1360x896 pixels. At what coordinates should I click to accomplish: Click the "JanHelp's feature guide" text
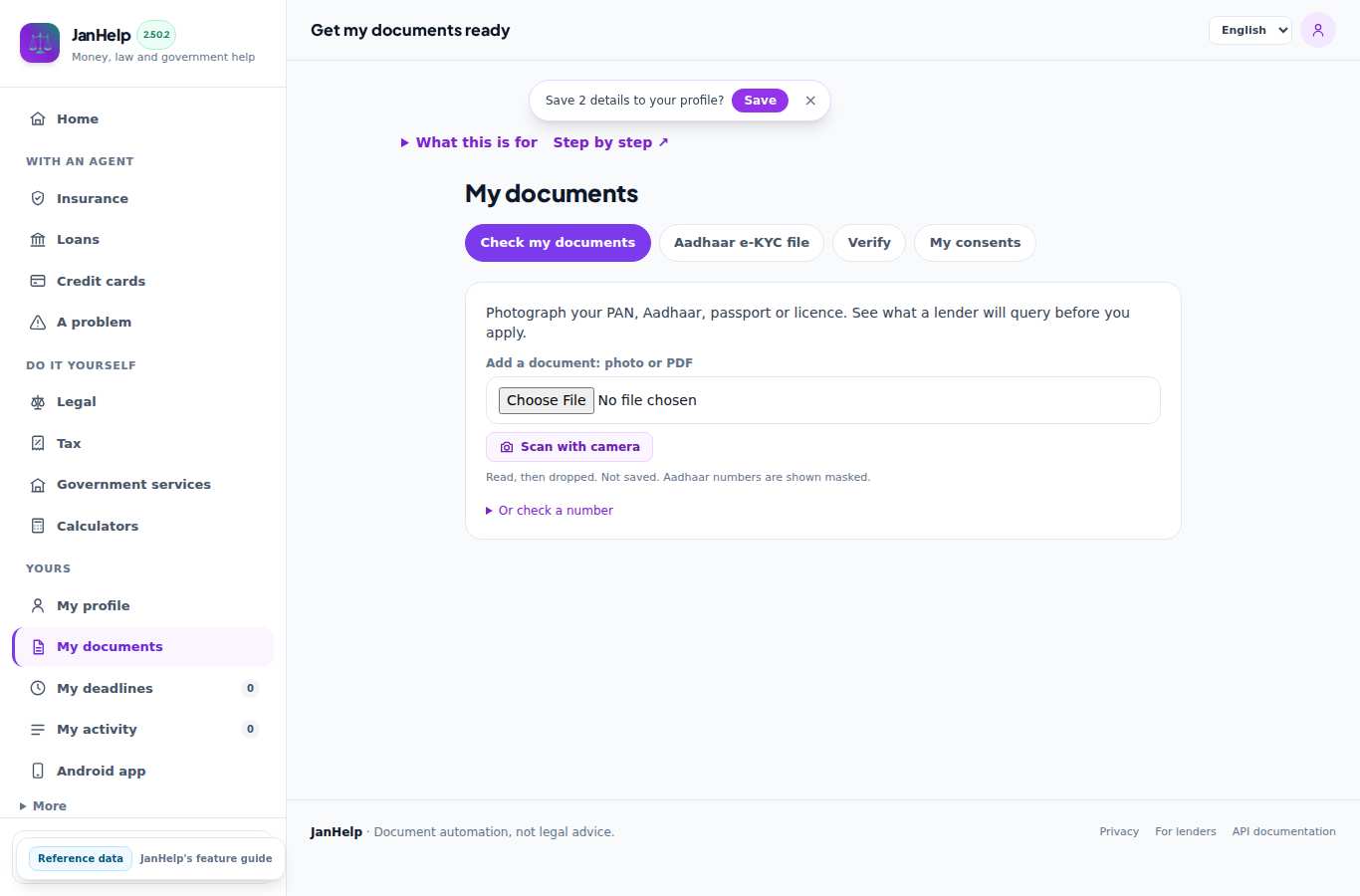pos(206,858)
